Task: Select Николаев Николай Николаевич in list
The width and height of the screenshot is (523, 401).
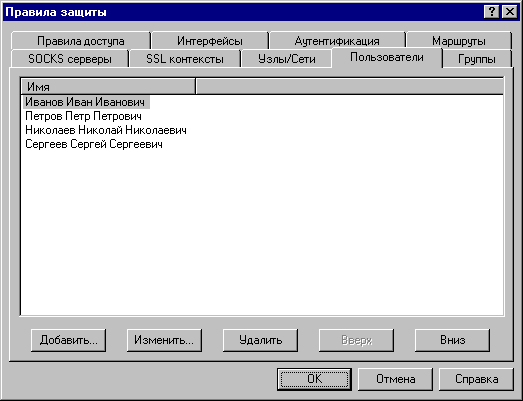Action: [x=106, y=130]
